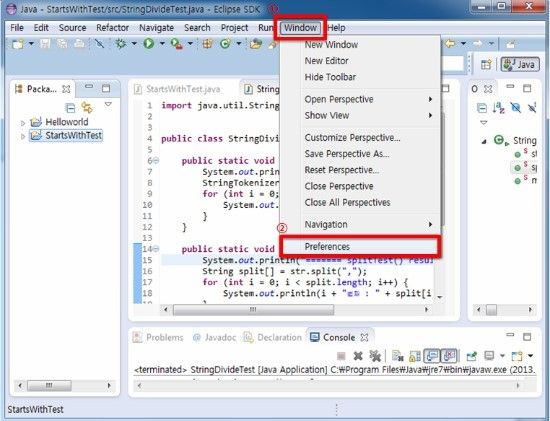Close the Package Explorer tab
The image size is (550, 421).
pyautogui.click(x=66, y=89)
